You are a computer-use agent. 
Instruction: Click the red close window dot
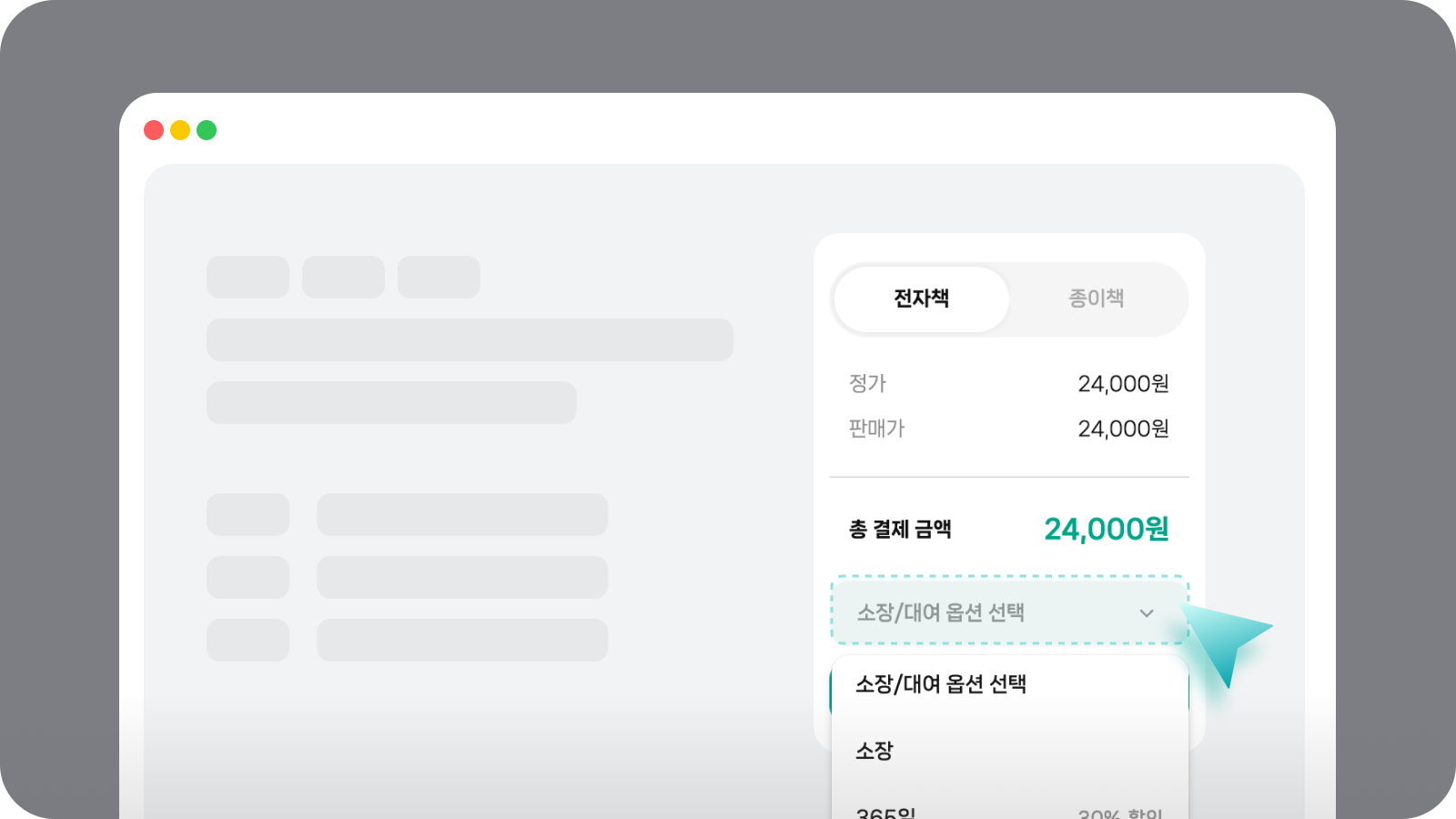(154, 130)
